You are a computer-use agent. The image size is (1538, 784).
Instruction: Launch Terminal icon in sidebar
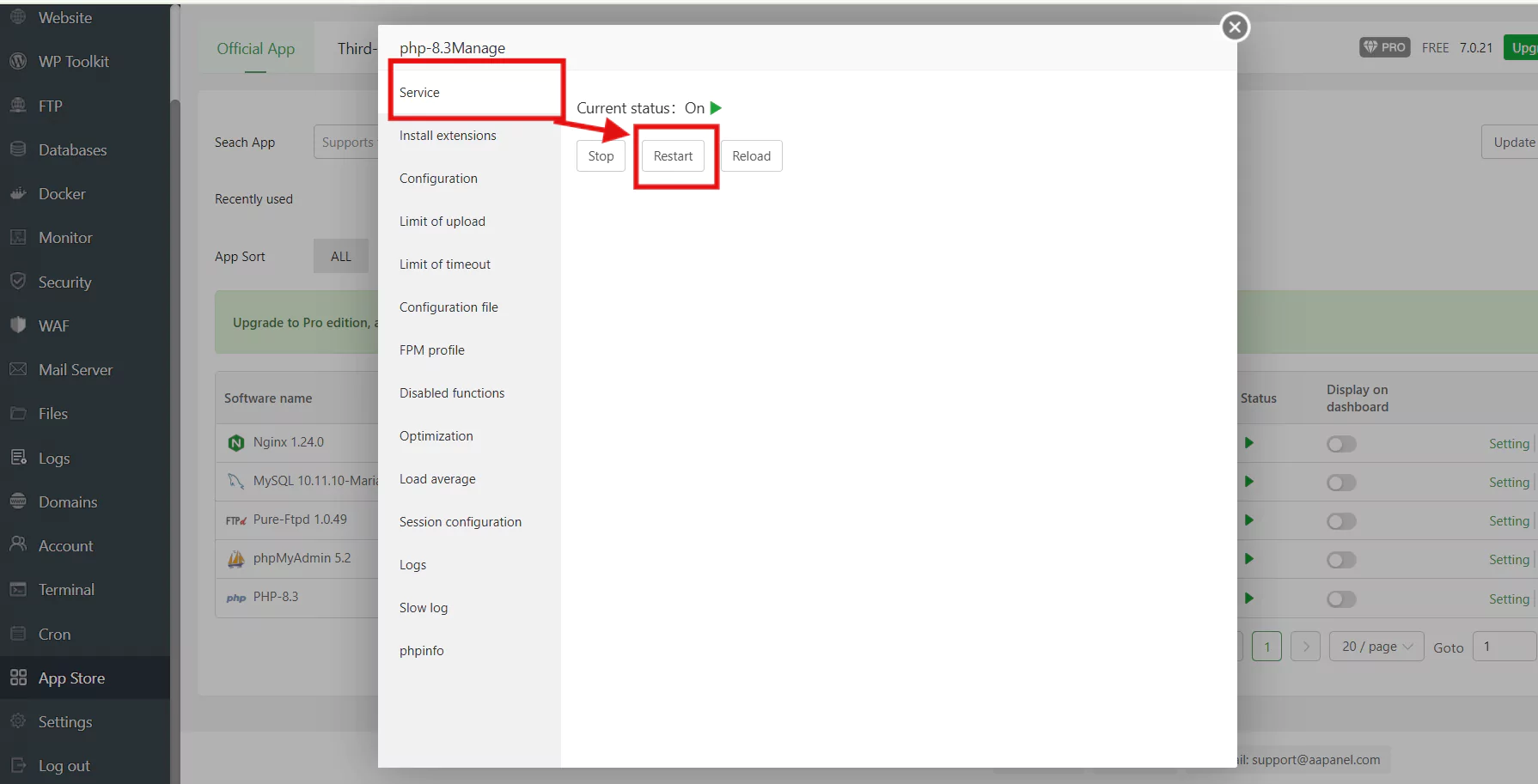pos(18,589)
